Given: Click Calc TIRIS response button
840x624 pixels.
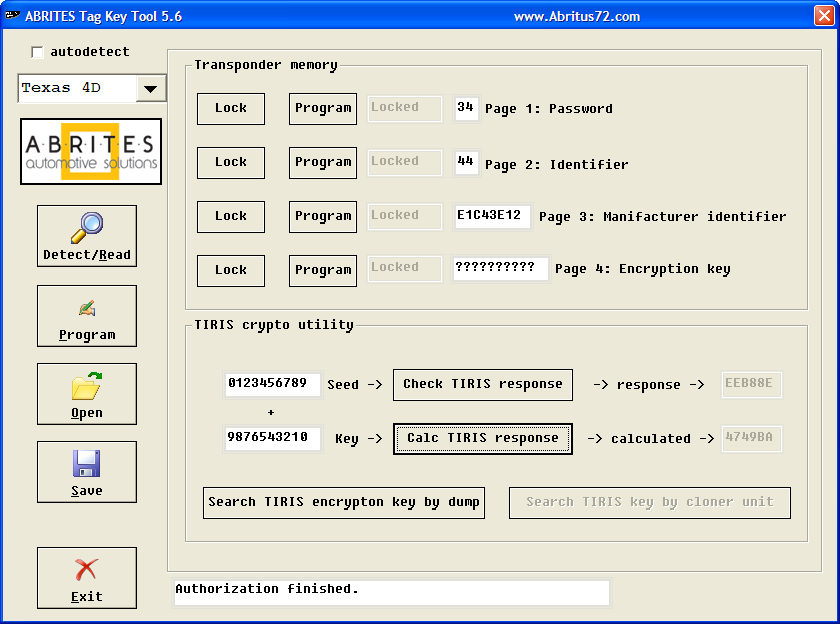Looking at the screenshot, I should click(x=483, y=439).
